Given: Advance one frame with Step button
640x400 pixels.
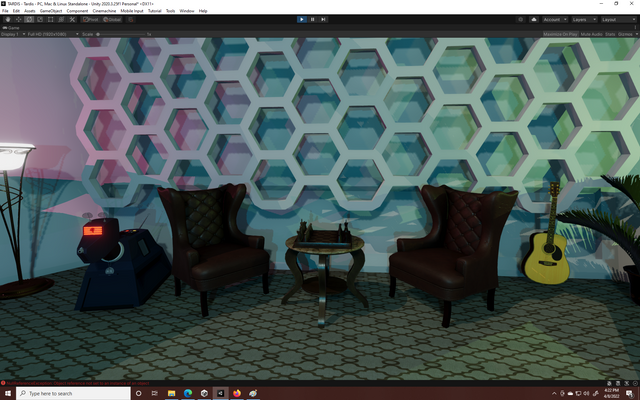Looking at the screenshot, I should [x=323, y=19].
